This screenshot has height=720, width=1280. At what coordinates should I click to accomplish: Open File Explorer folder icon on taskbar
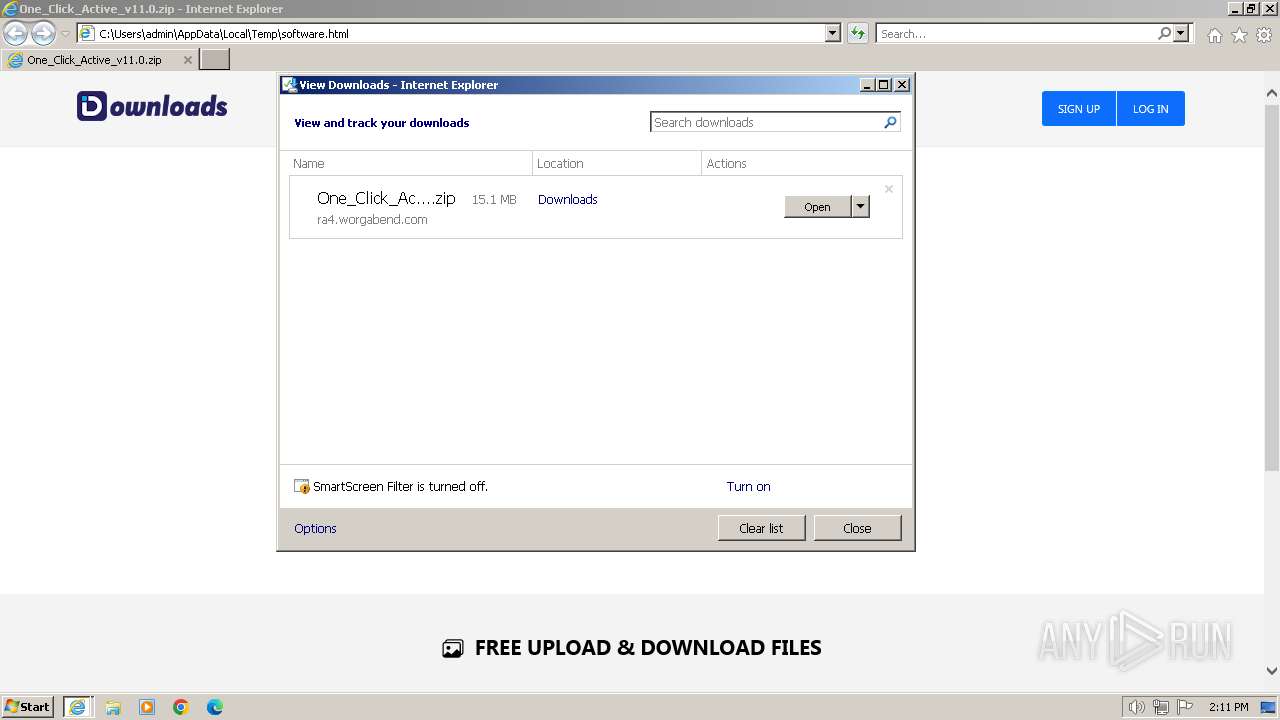point(113,707)
